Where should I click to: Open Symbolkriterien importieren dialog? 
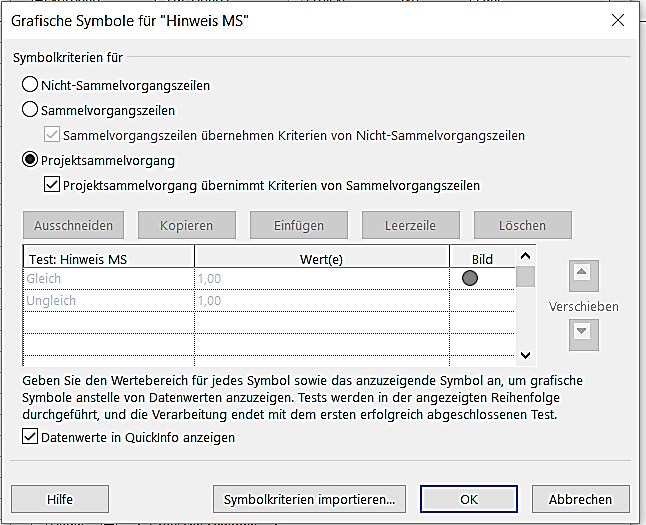click(x=309, y=498)
